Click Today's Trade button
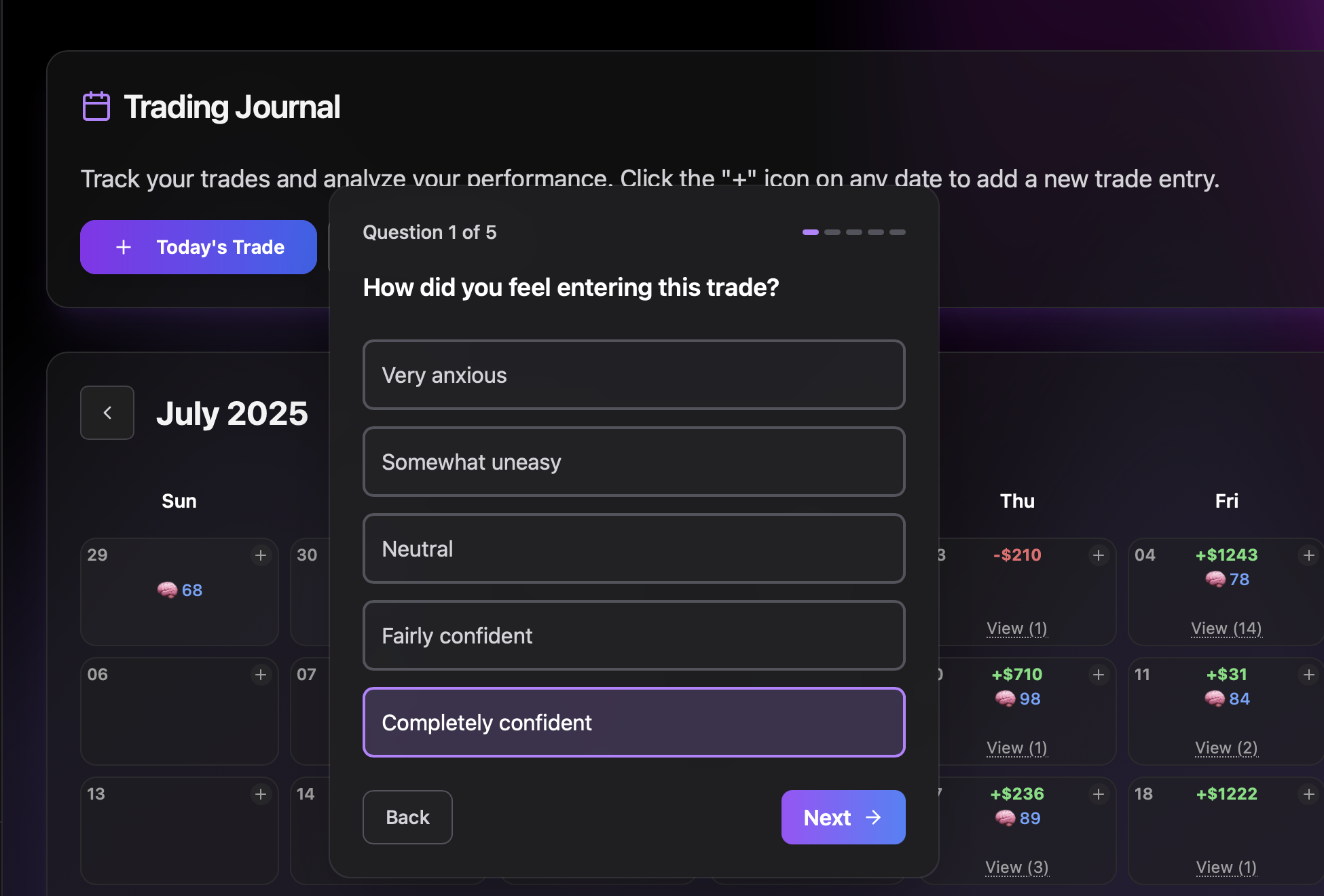Image resolution: width=1324 pixels, height=896 pixels. [x=198, y=247]
